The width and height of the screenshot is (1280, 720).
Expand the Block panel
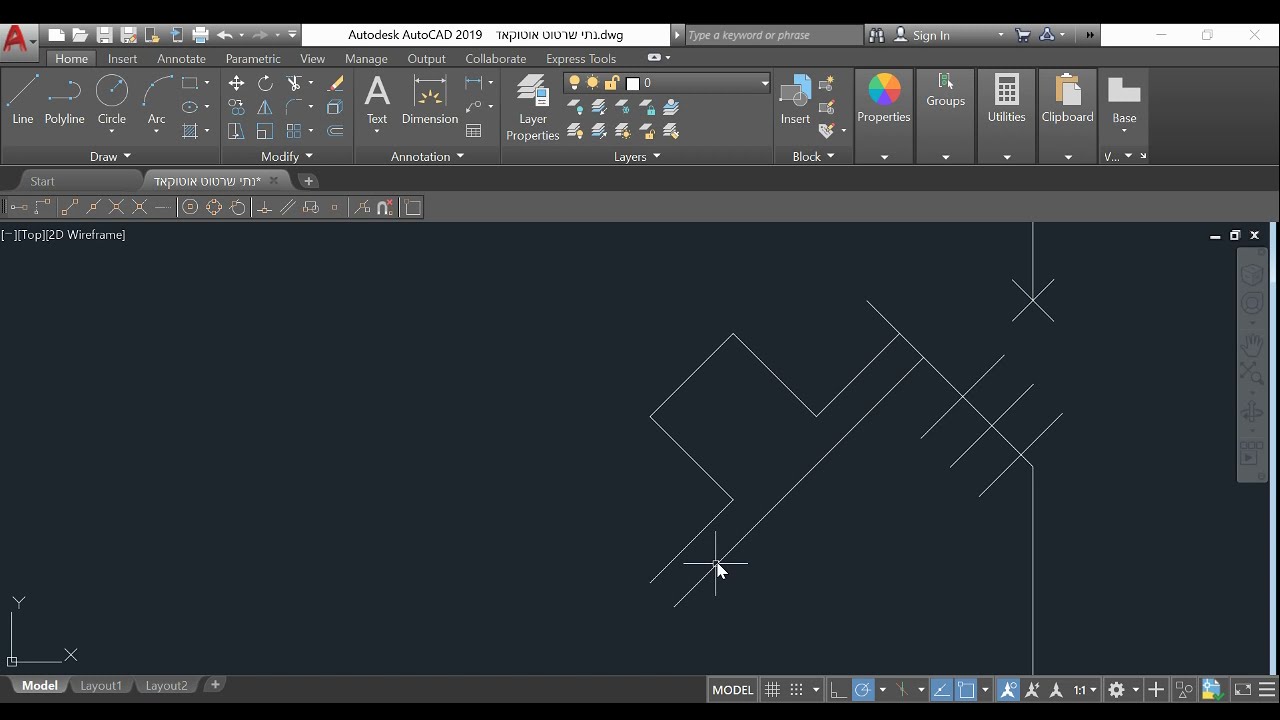pyautogui.click(x=813, y=156)
